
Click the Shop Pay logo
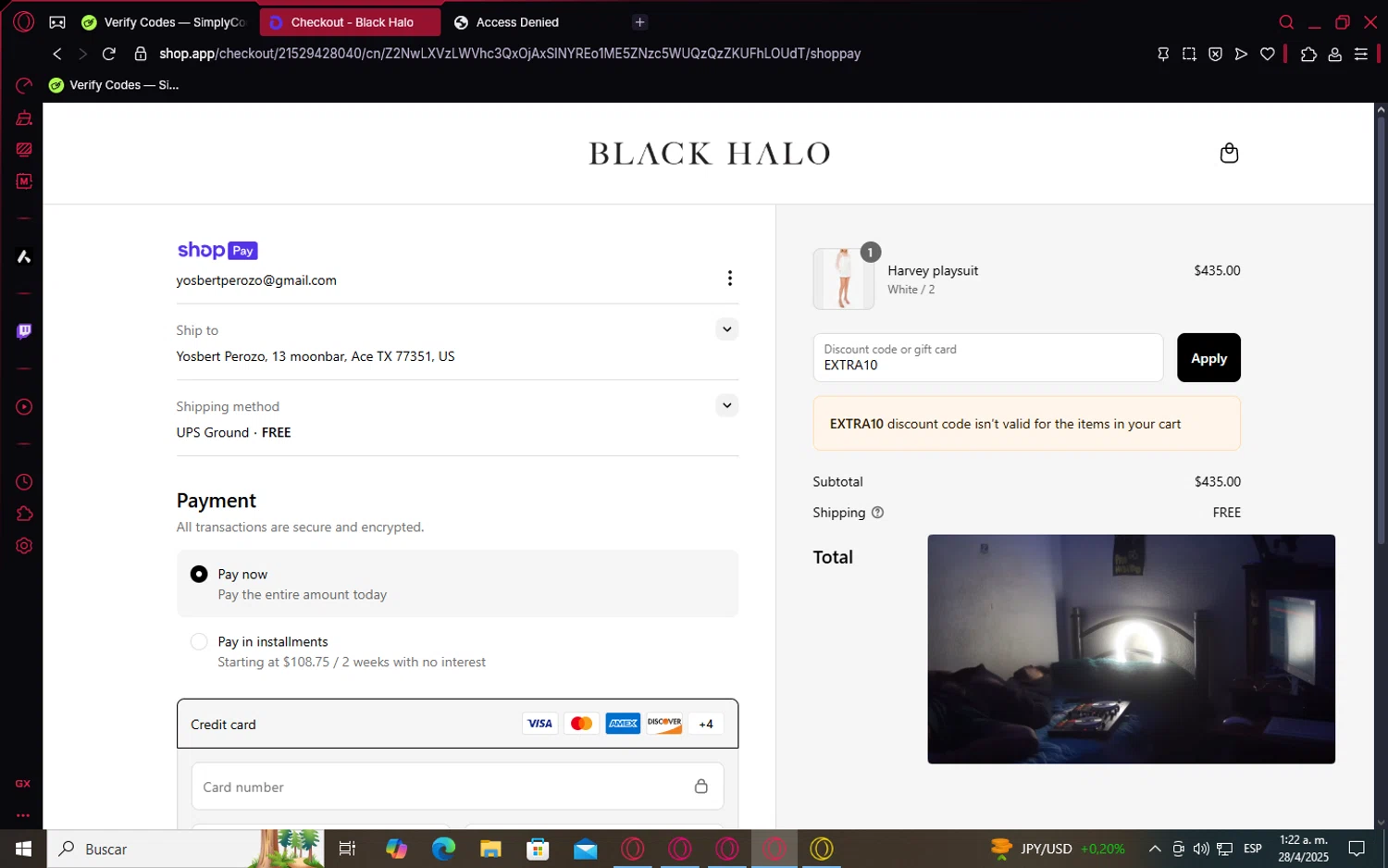[217, 251]
